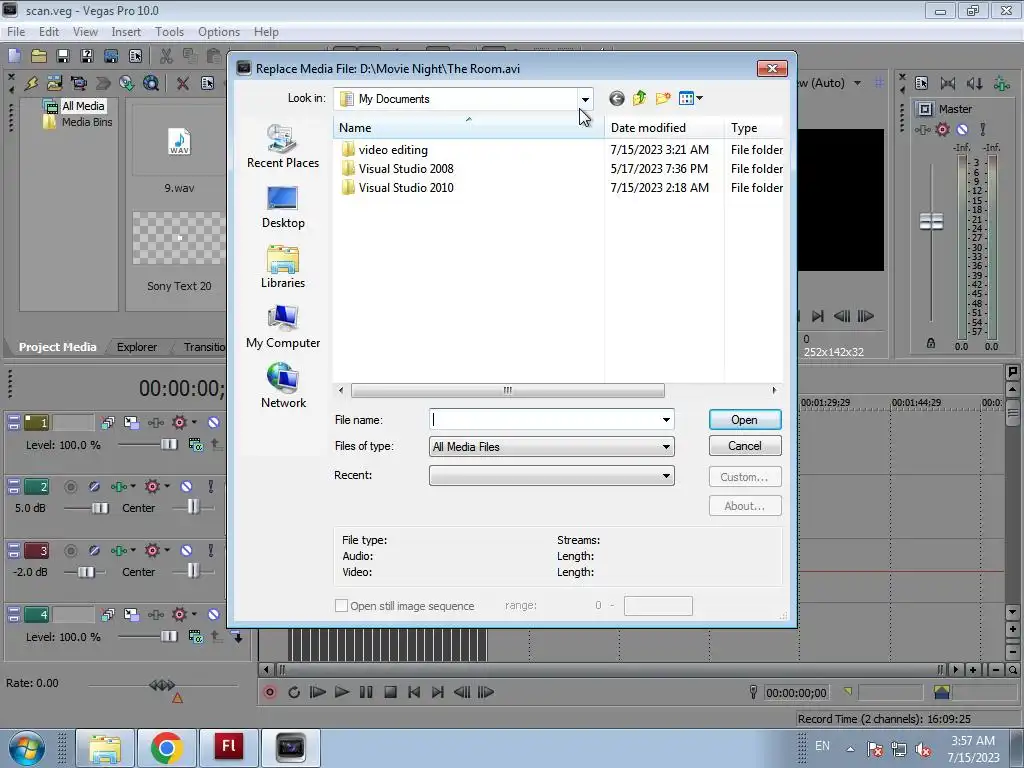Click the Play button in transport bar

click(342, 692)
